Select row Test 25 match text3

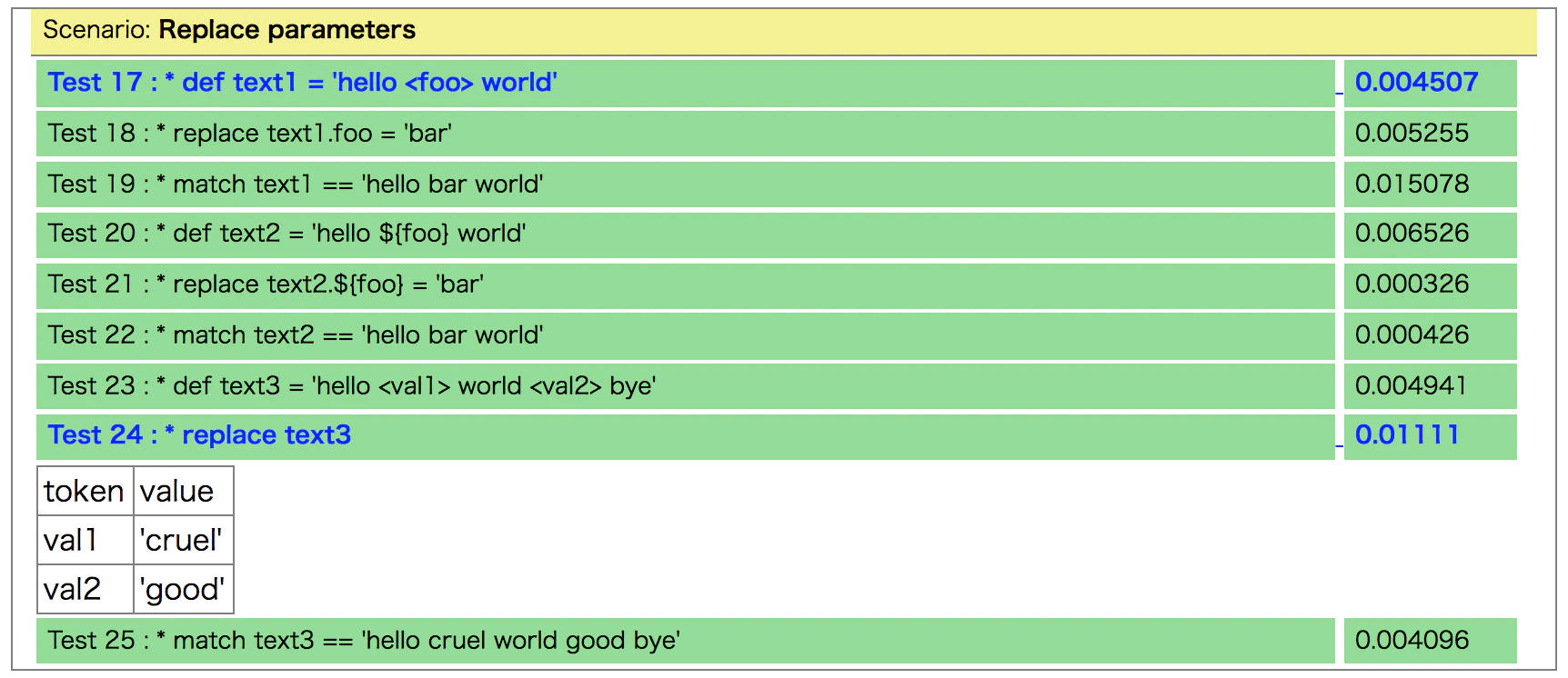(x=686, y=641)
